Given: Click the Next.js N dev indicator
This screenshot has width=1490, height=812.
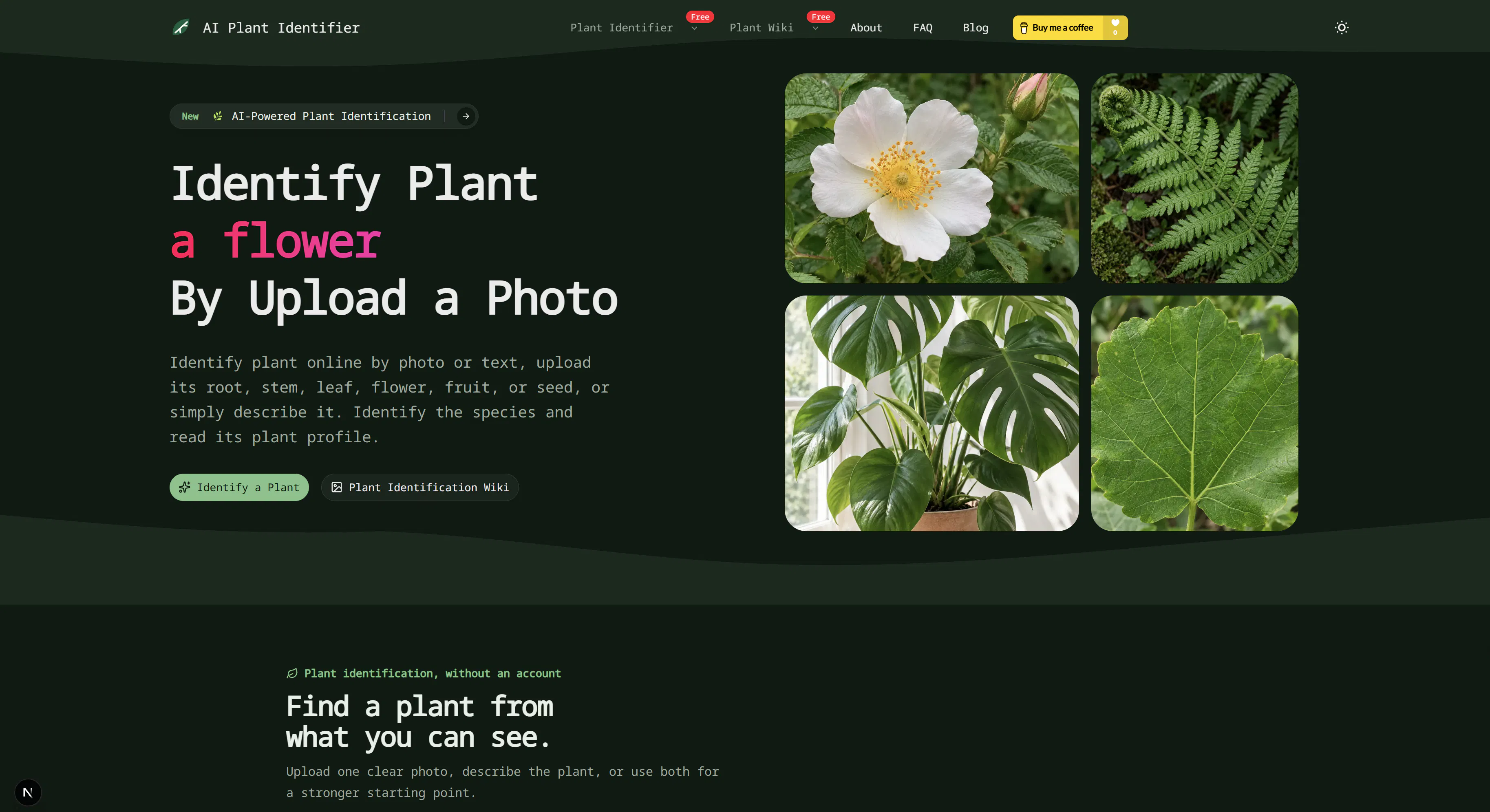Looking at the screenshot, I should point(28,792).
